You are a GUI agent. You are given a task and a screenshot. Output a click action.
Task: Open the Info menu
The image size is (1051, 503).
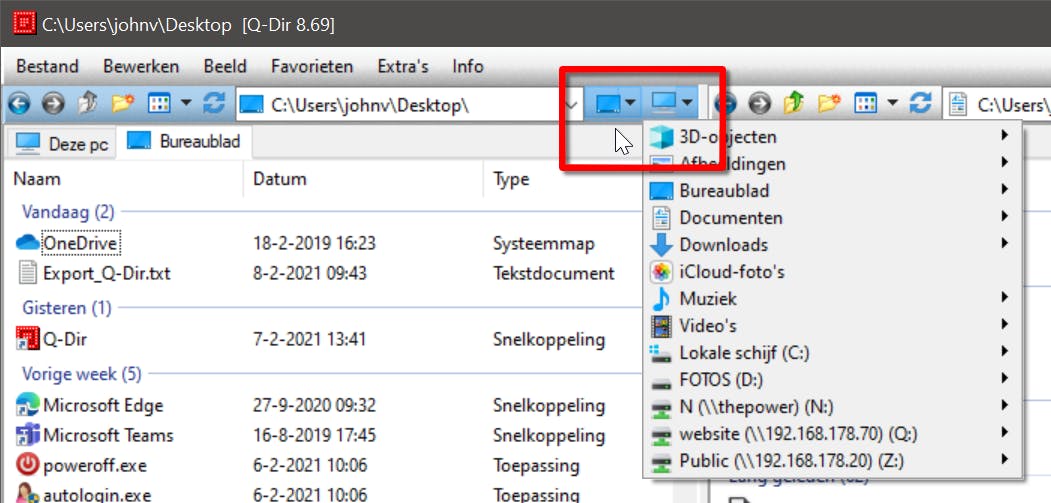pyautogui.click(x=468, y=66)
